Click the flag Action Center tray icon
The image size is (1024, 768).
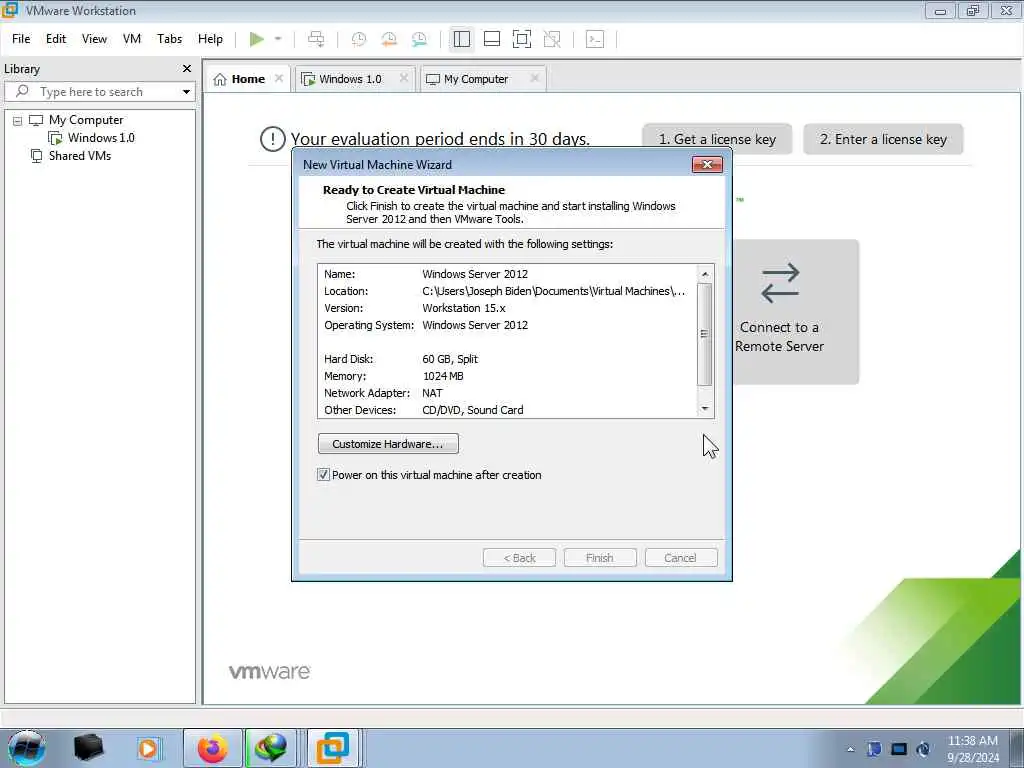[x=874, y=749]
